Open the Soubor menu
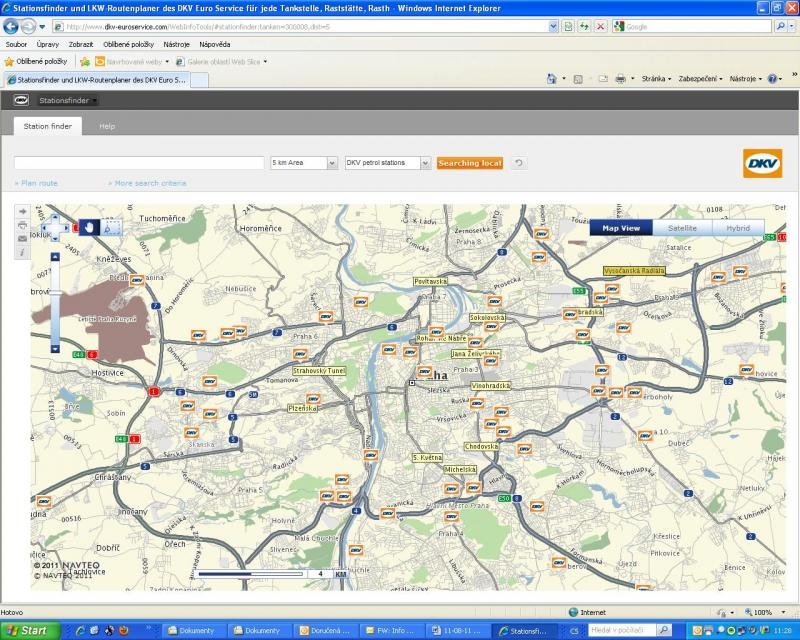The width and height of the screenshot is (800, 640). (16, 44)
